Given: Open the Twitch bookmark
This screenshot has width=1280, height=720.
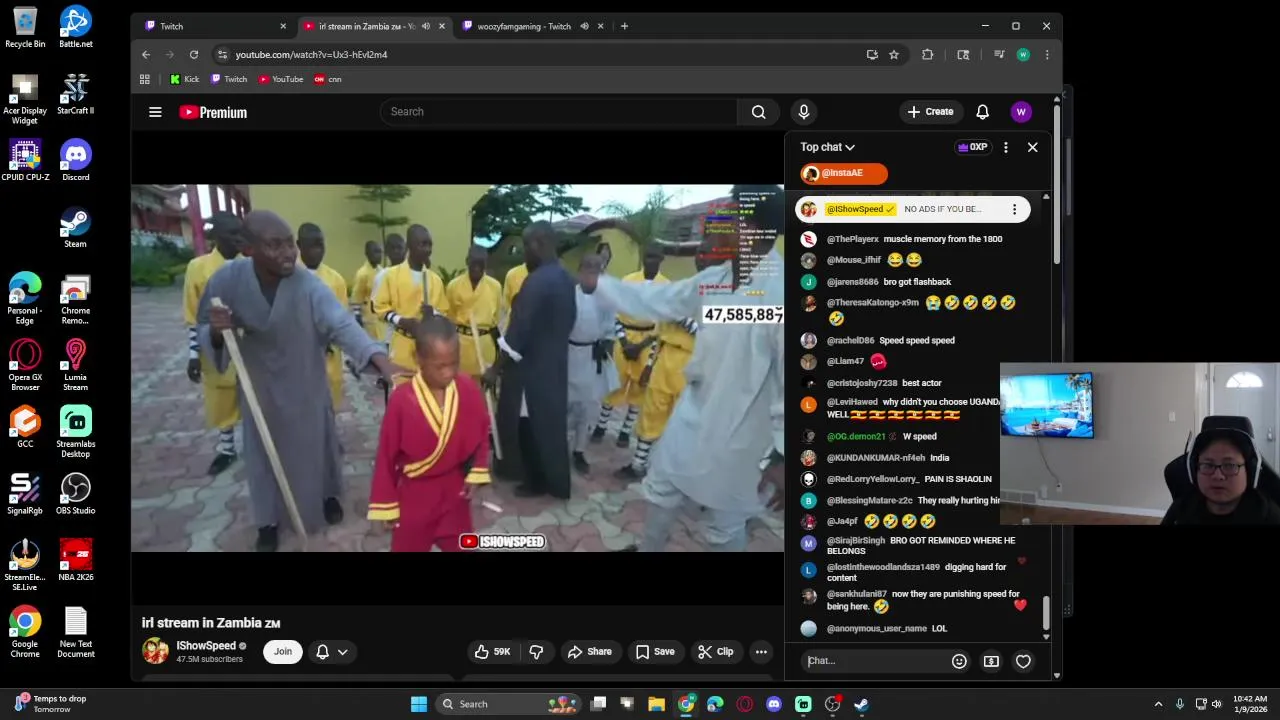Looking at the screenshot, I should (x=229, y=79).
